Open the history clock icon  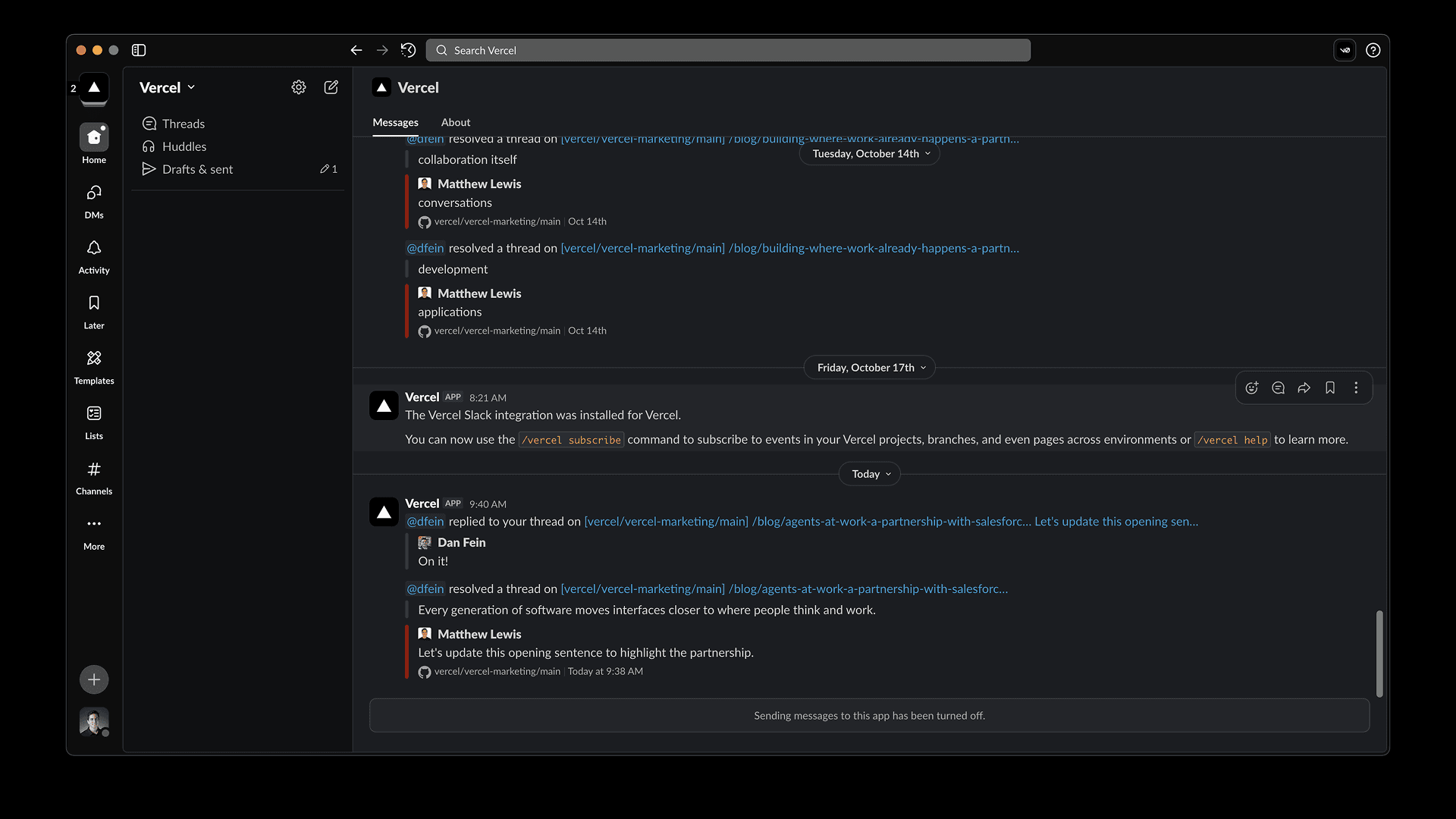click(x=409, y=50)
